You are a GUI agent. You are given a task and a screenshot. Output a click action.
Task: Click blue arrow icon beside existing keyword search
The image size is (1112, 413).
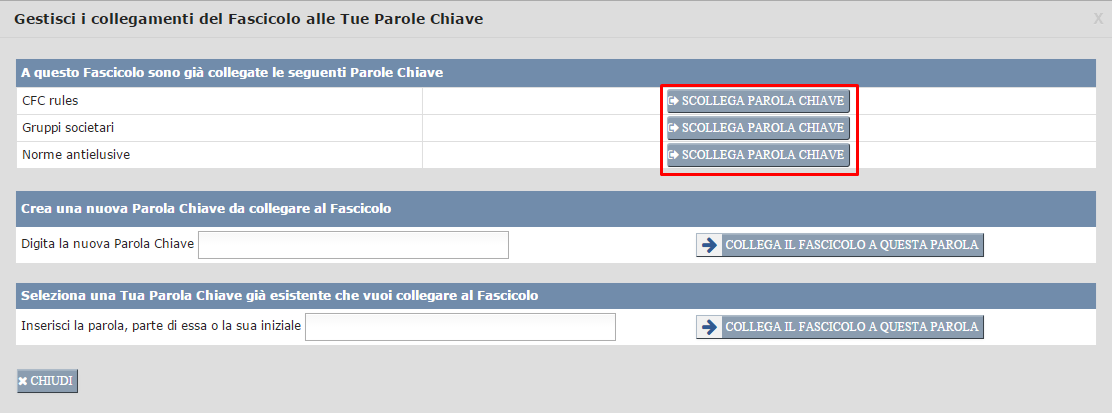coord(710,327)
